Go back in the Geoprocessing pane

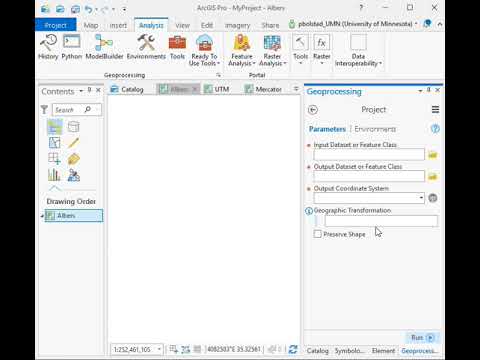pos(313,110)
